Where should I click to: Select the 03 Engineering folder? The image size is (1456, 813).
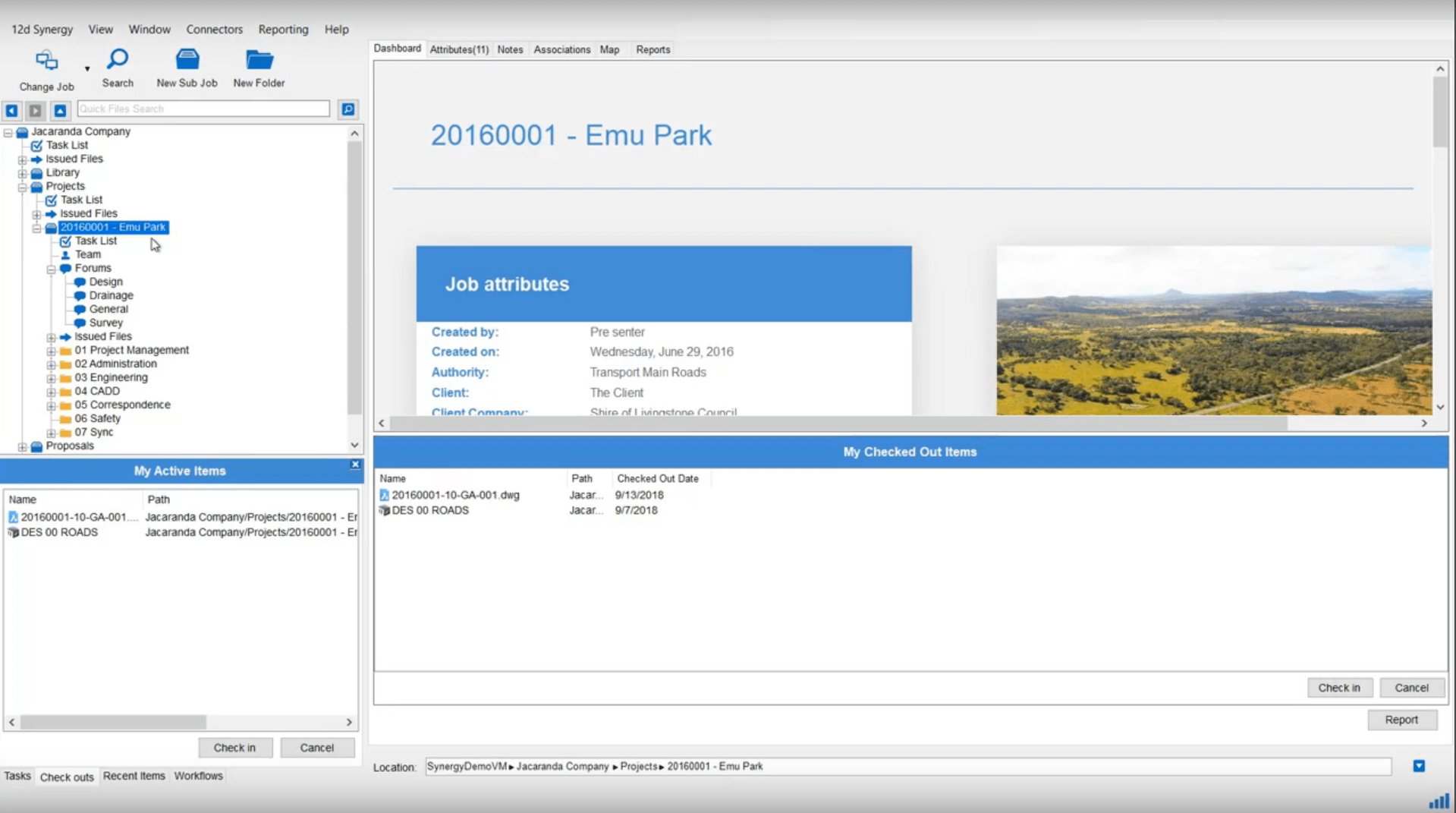click(111, 377)
